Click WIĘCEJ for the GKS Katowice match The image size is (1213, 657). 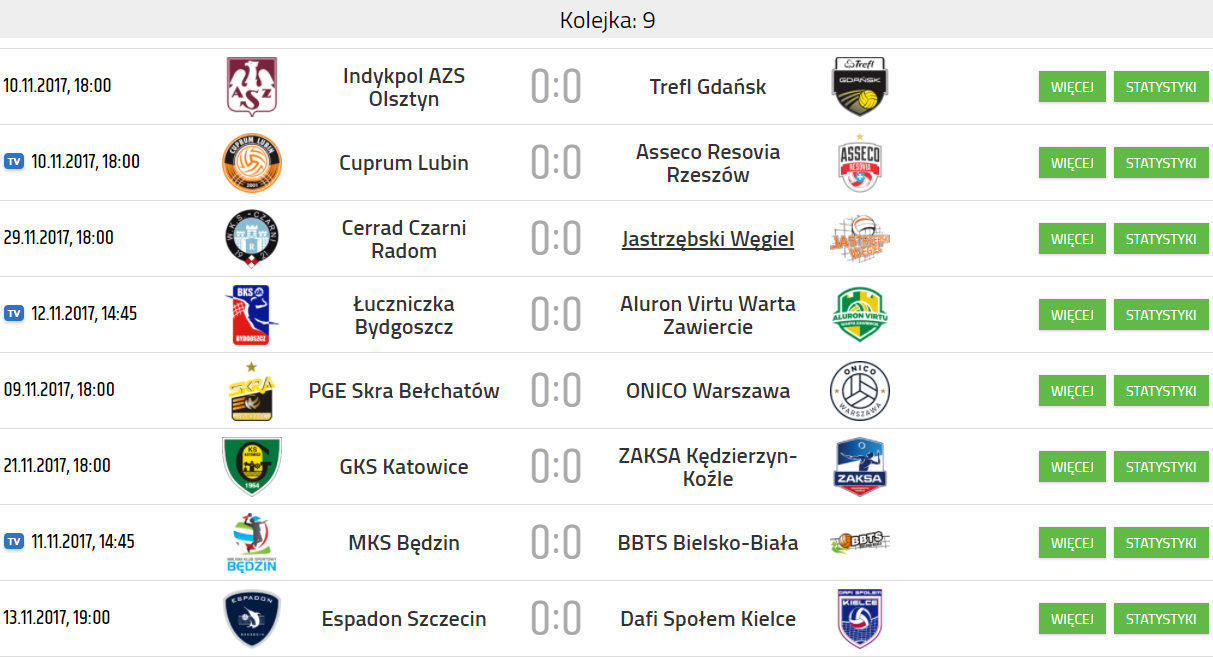point(1072,467)
